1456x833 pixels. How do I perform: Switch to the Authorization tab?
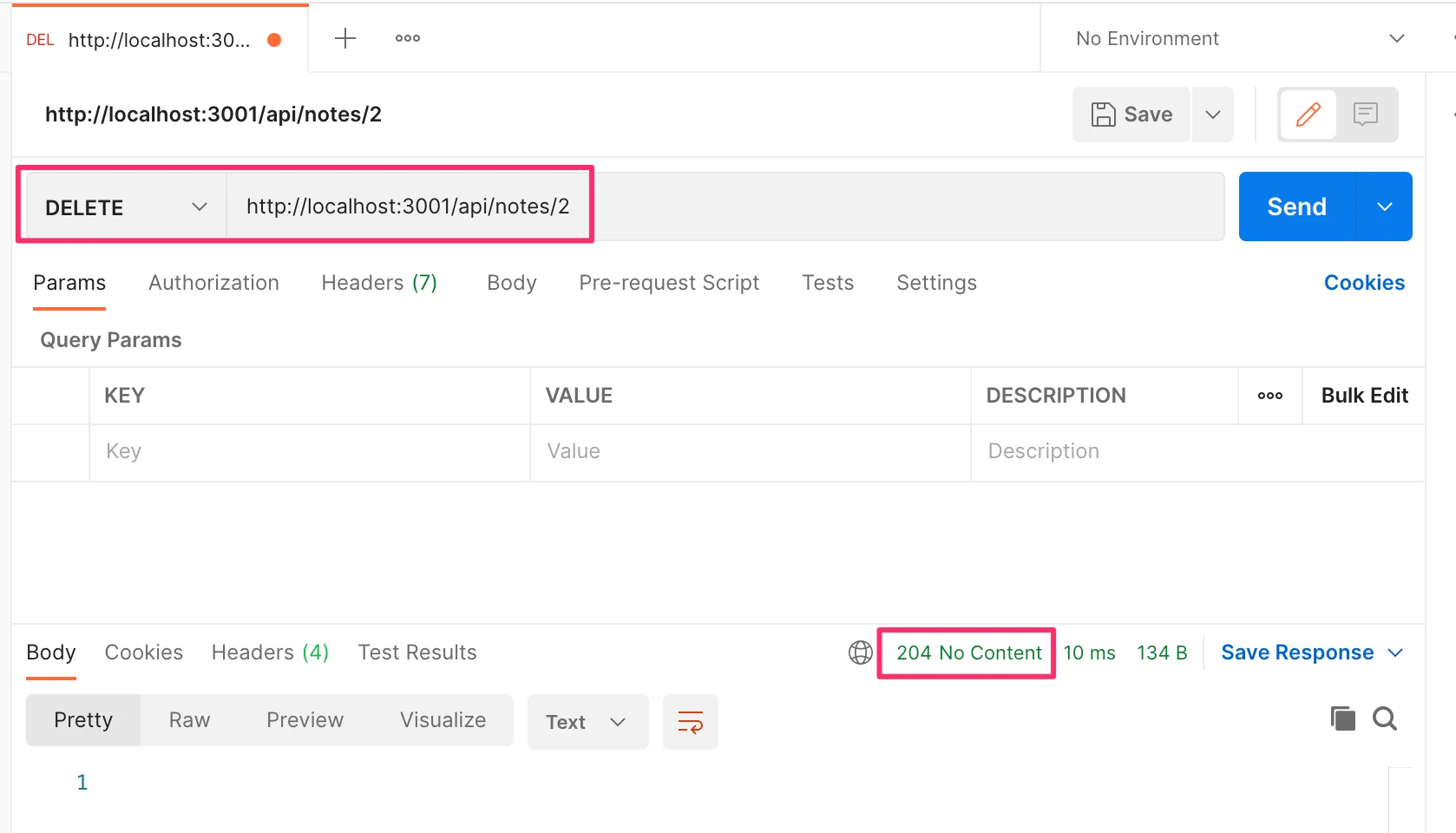point(213,283)
